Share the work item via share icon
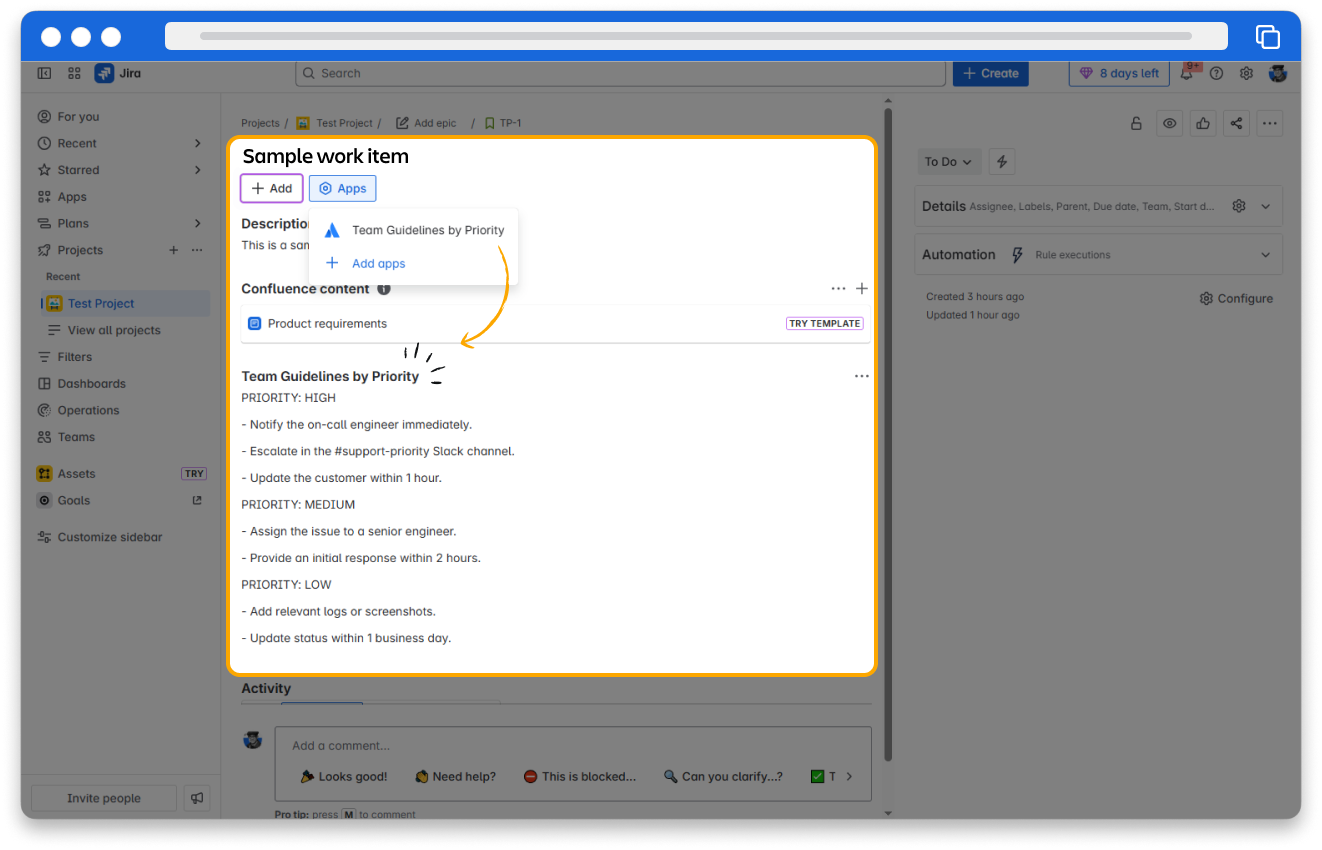The height and width of the screenshot is (850, 1322). [x=1237, y=123]
